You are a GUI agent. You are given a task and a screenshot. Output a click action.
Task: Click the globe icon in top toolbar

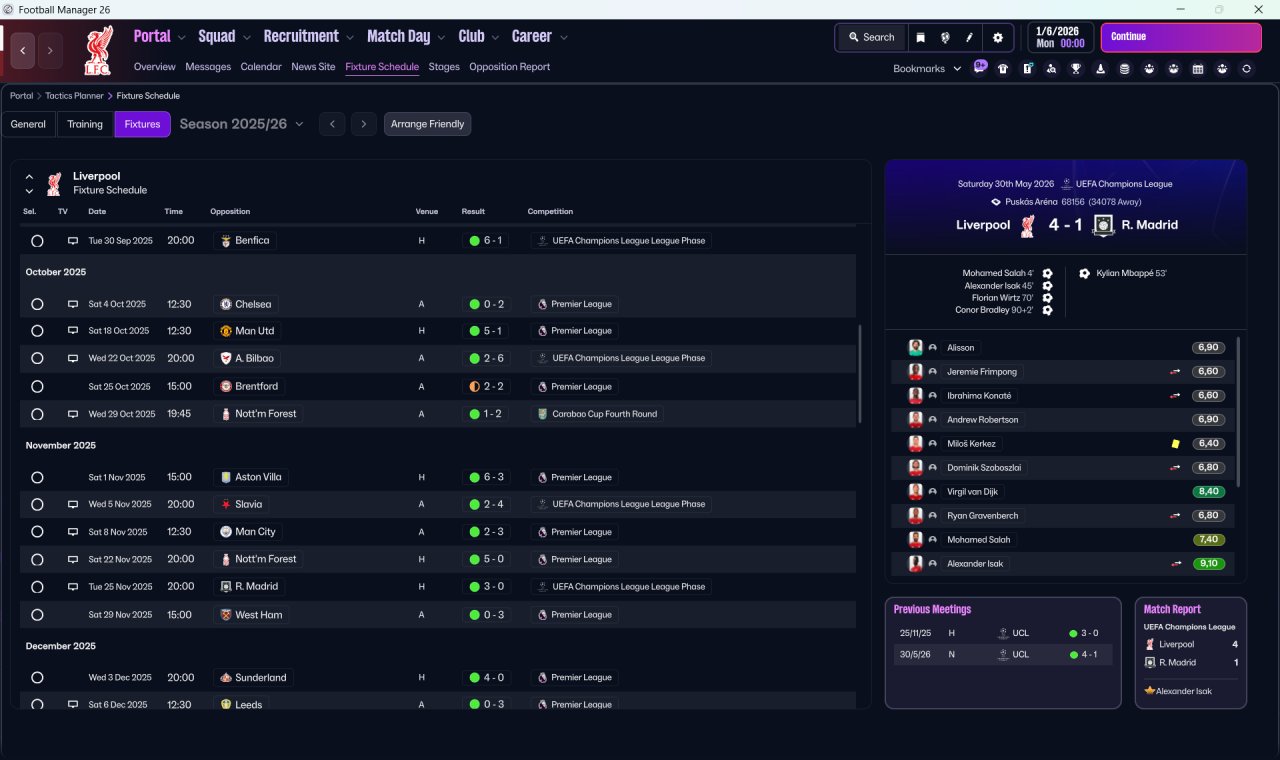(x=945, y=37)
